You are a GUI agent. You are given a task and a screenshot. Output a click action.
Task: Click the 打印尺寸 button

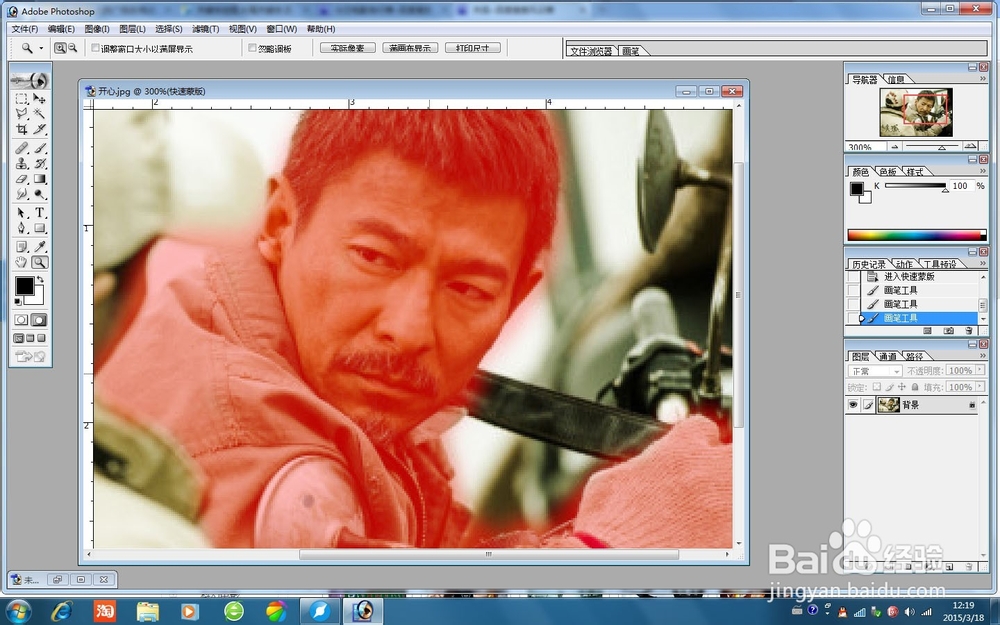coord(473,48)
